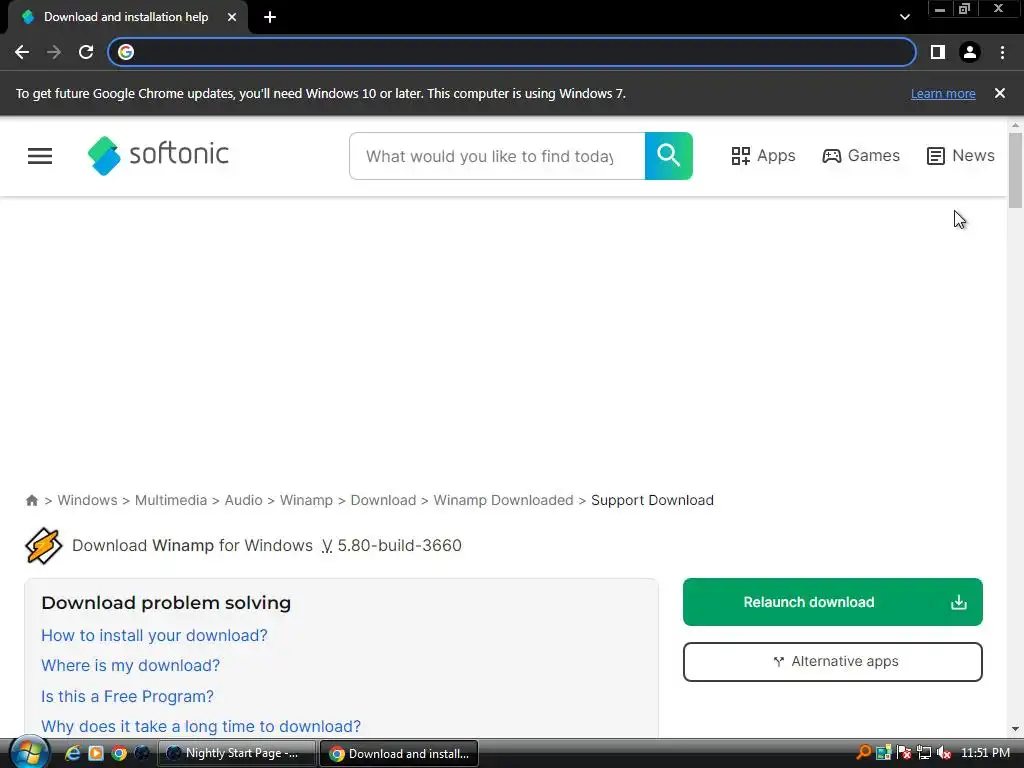Open the Chrome profile avatar icon

pos(970,52)
